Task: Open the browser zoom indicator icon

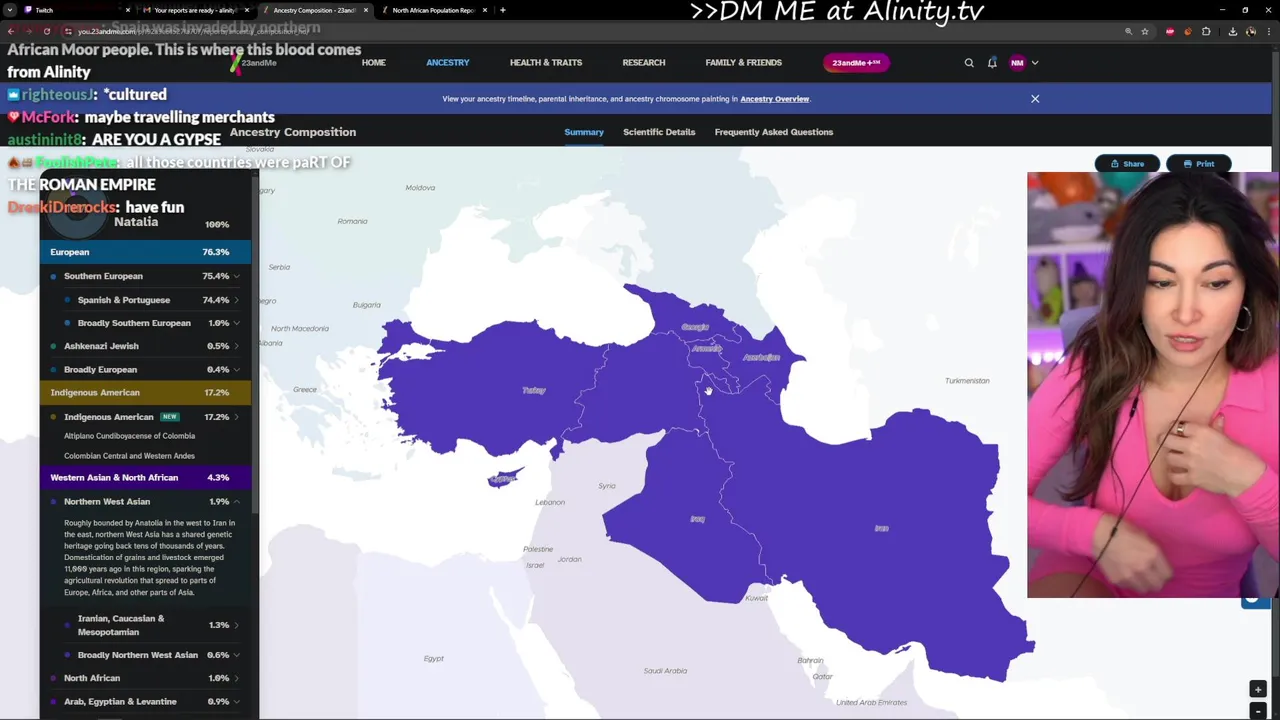Action: (x=1129, y=31)
